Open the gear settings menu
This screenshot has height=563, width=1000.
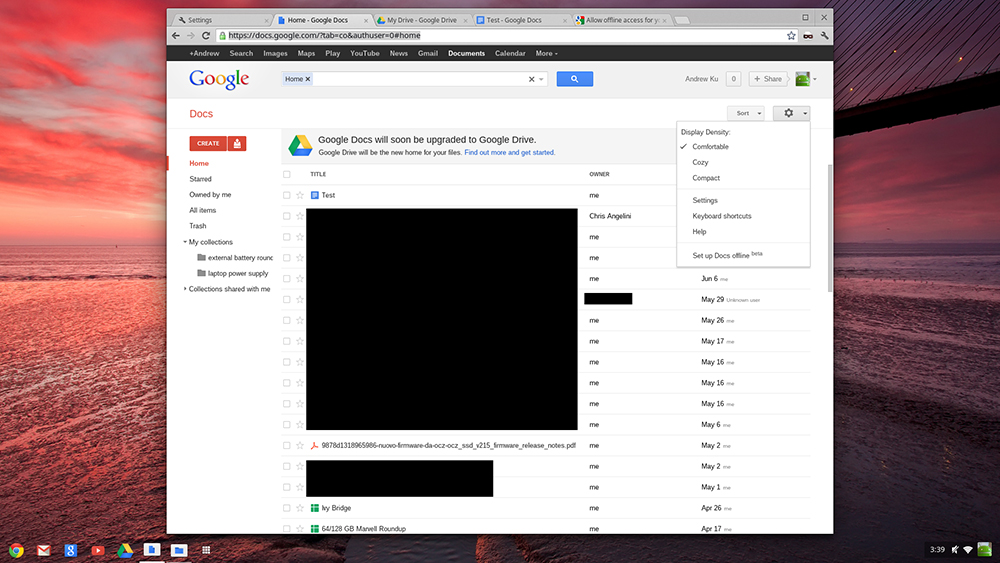(791, 113)
